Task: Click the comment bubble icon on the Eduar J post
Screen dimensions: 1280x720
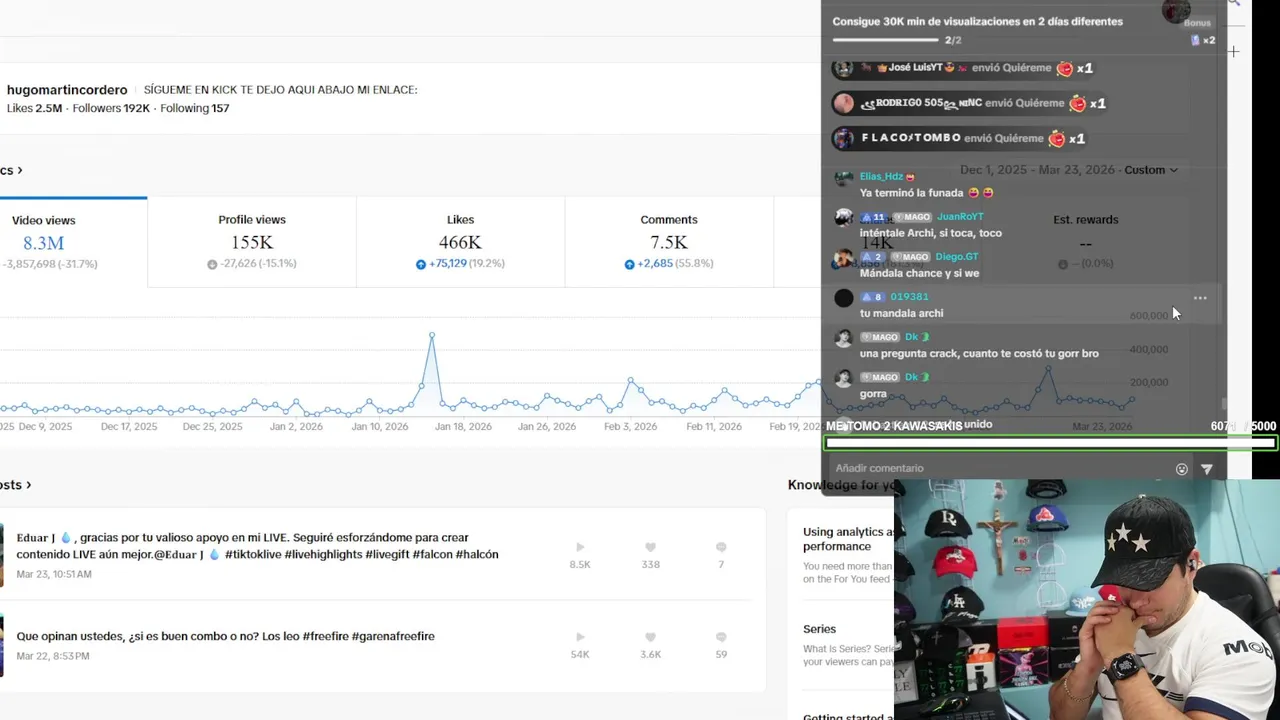Action: (x=721, y=547)
